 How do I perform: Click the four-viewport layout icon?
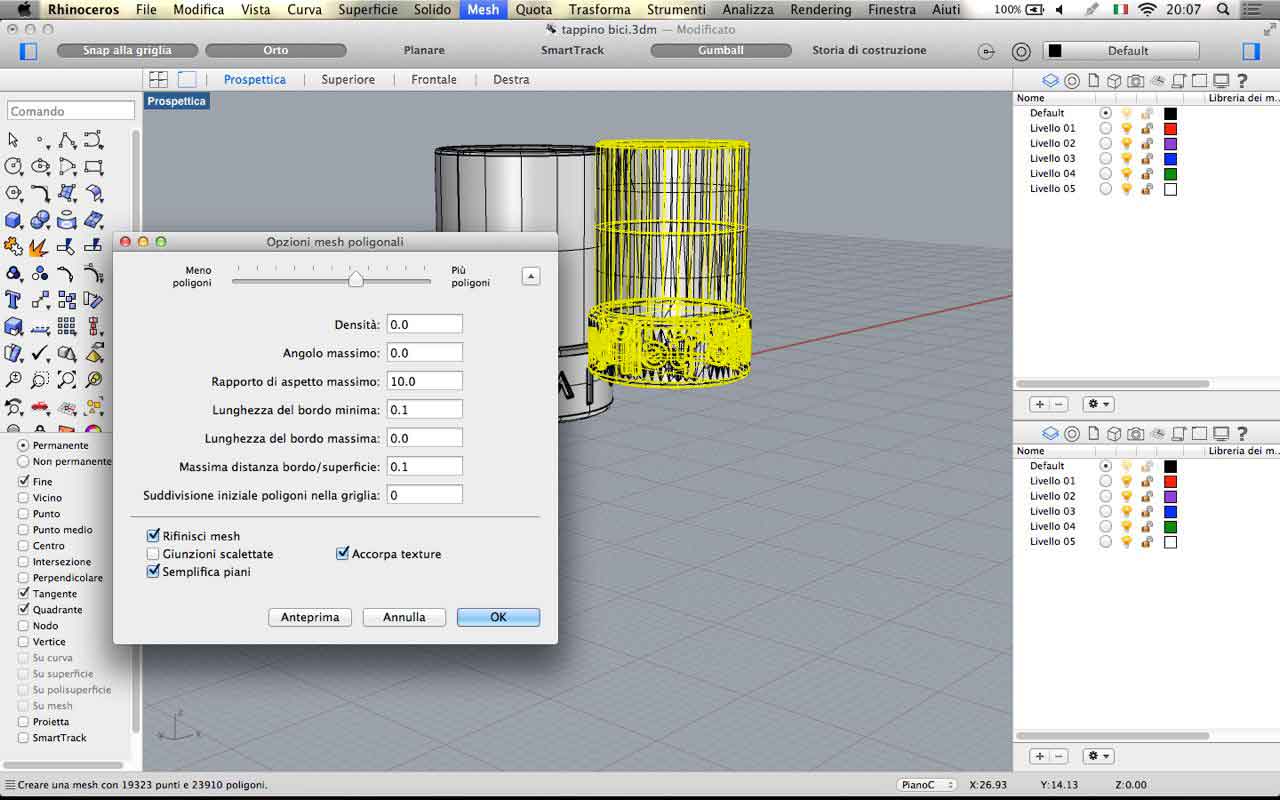point(158,79)
